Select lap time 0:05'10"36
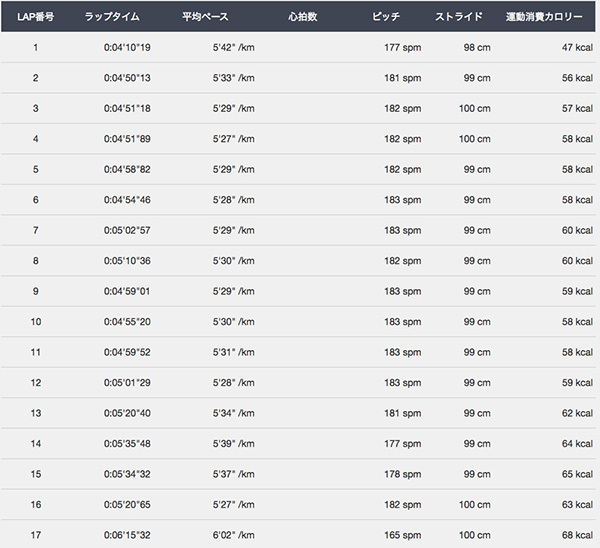600x548 pixels. [x=127, y=261]
